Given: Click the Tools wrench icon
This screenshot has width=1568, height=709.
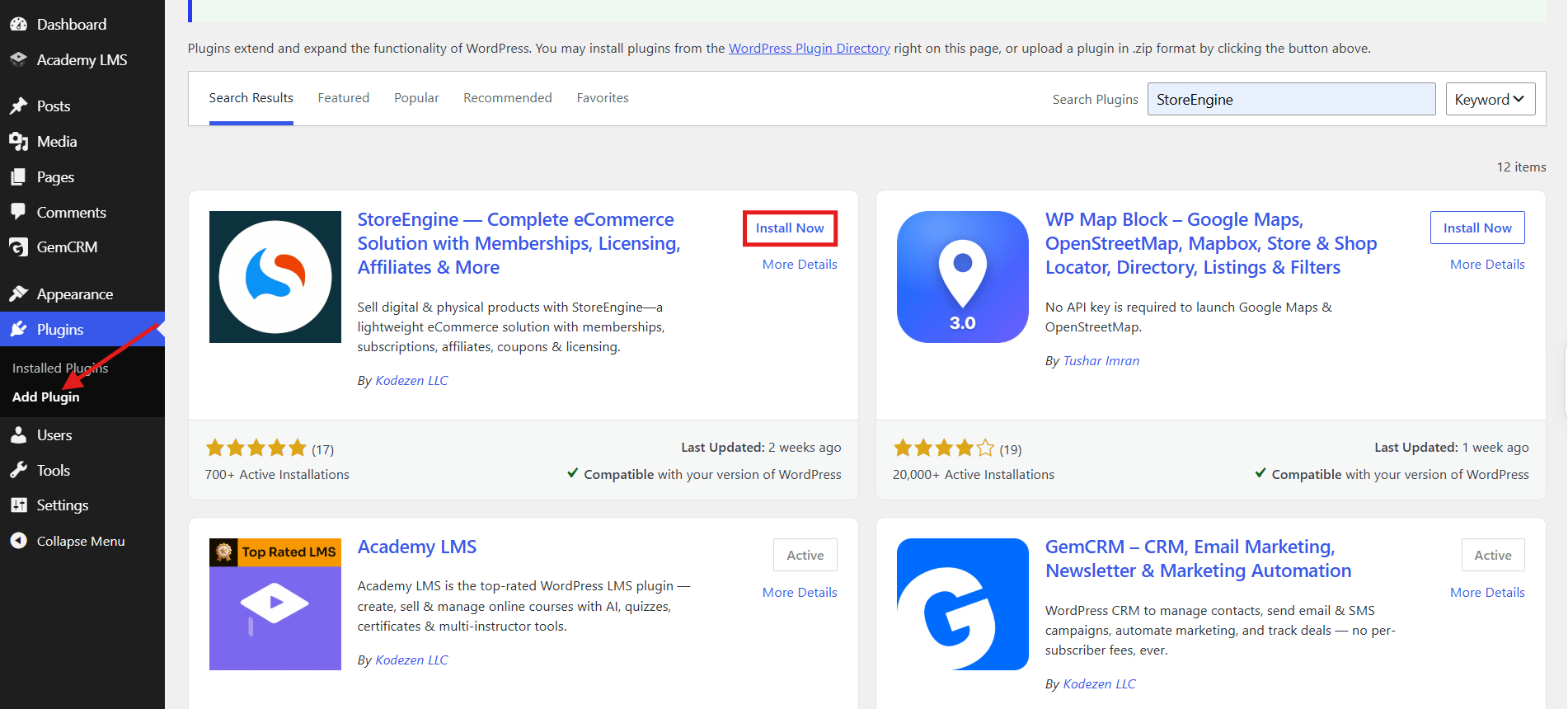Looking at the screenshot, I should click(x=18, y=470).
